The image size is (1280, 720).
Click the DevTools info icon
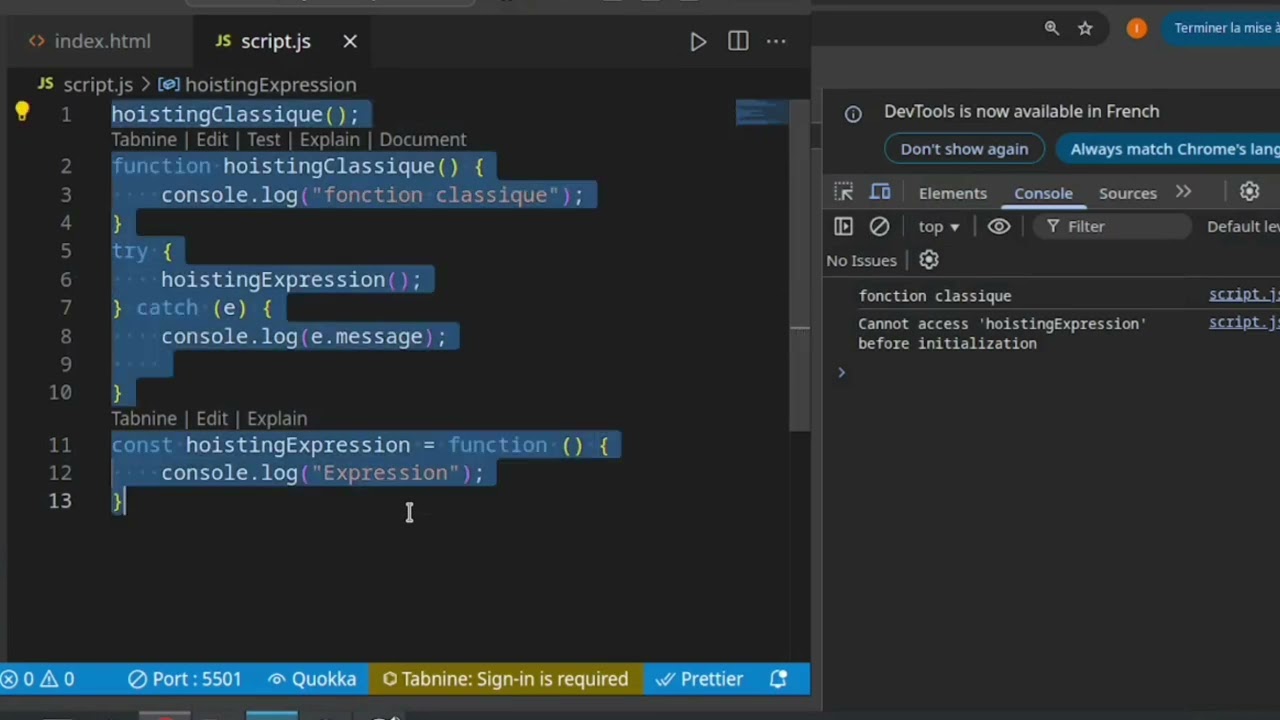[x=853, y=113]
